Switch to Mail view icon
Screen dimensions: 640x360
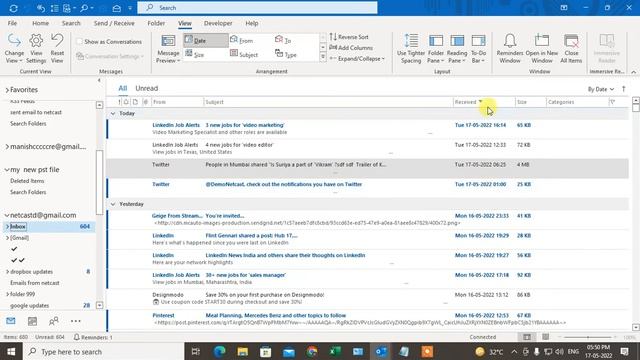pos(11,321)
